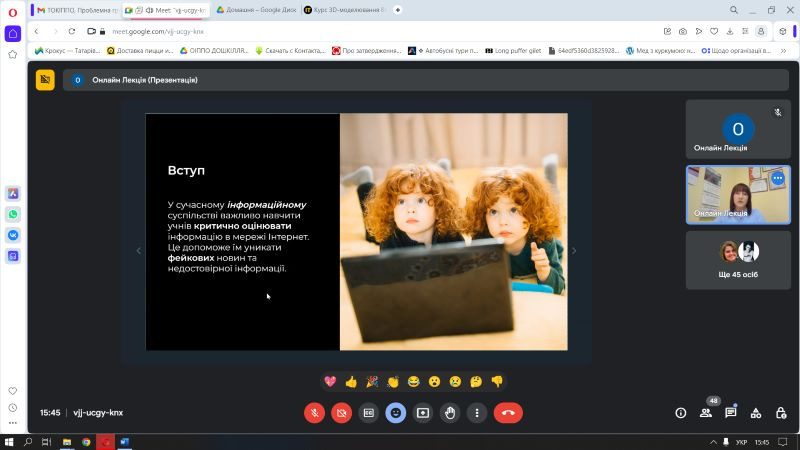
Task: Send the thumbs down reaction
Action: [x=497, y=382]
